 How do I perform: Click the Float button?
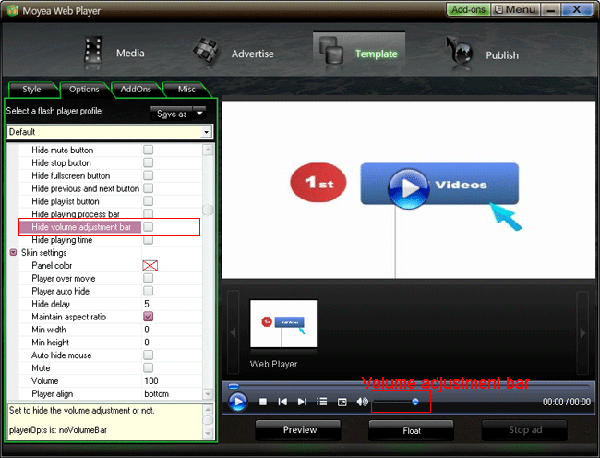coord(411,430)
